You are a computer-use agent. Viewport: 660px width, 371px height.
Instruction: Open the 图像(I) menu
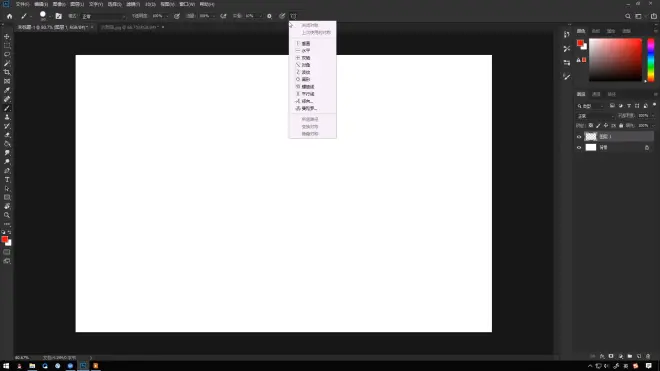[x=59, y=4]
